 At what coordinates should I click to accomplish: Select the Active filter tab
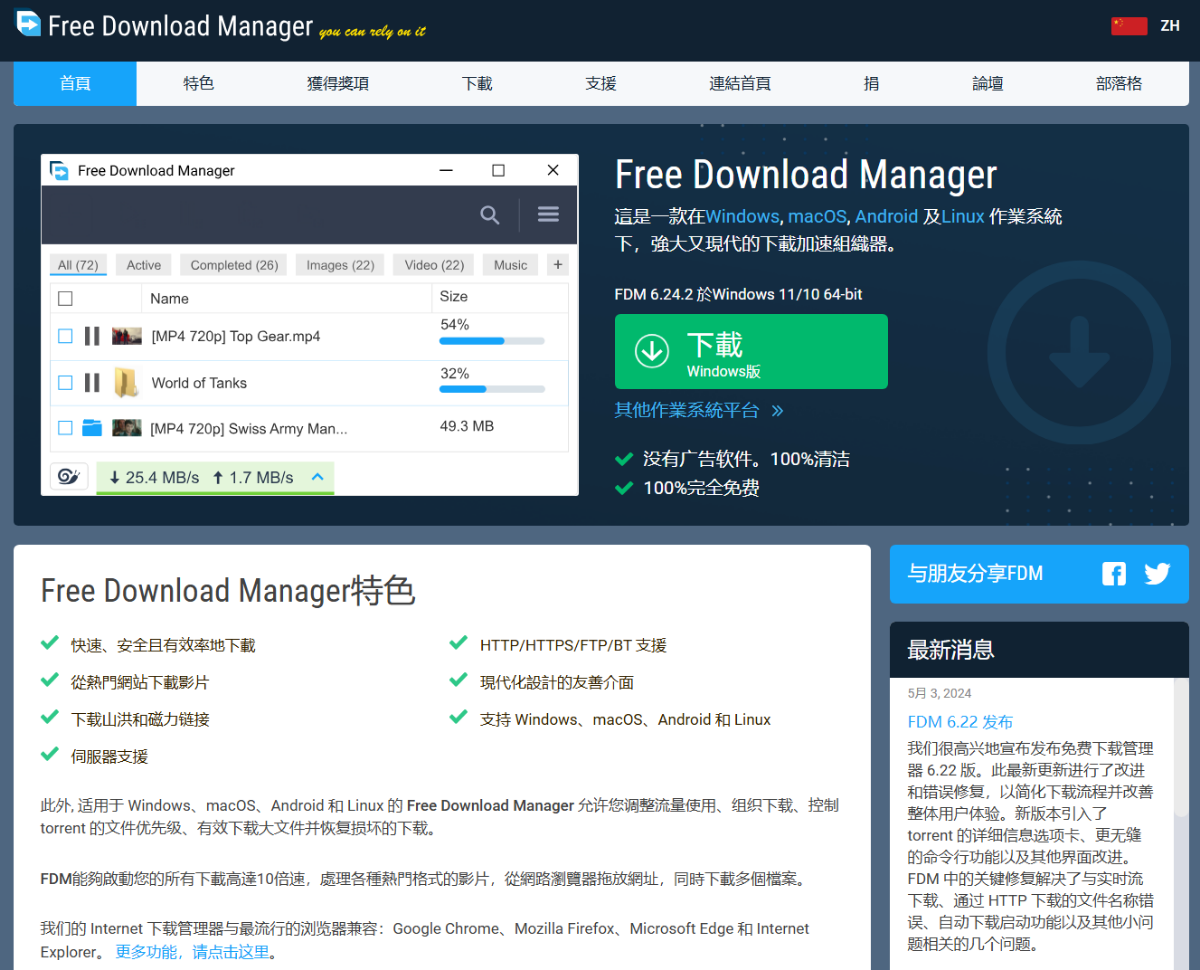pyautogui.click(x=144, y=265)
